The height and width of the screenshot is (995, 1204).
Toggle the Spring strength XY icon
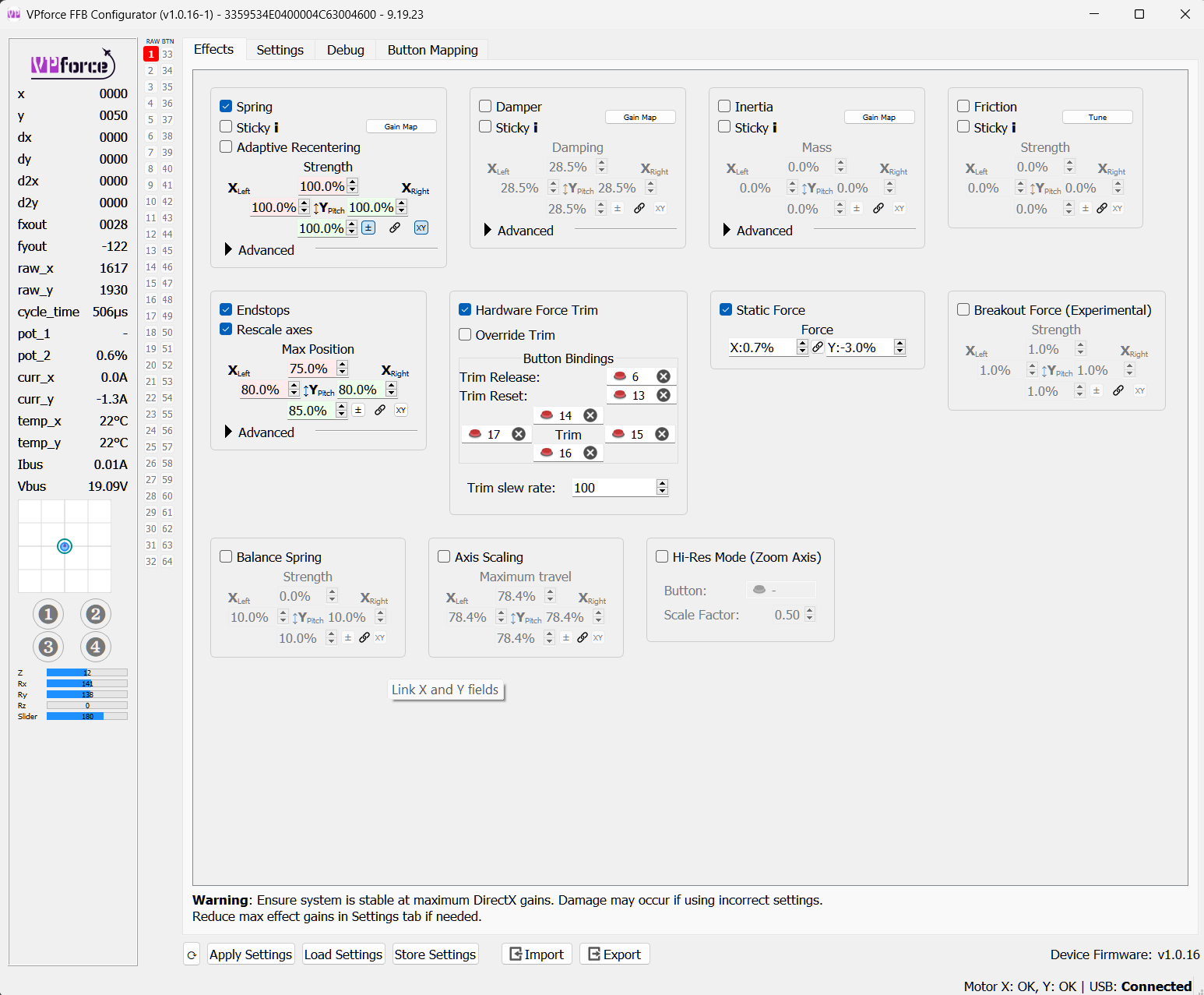(421, 228)
